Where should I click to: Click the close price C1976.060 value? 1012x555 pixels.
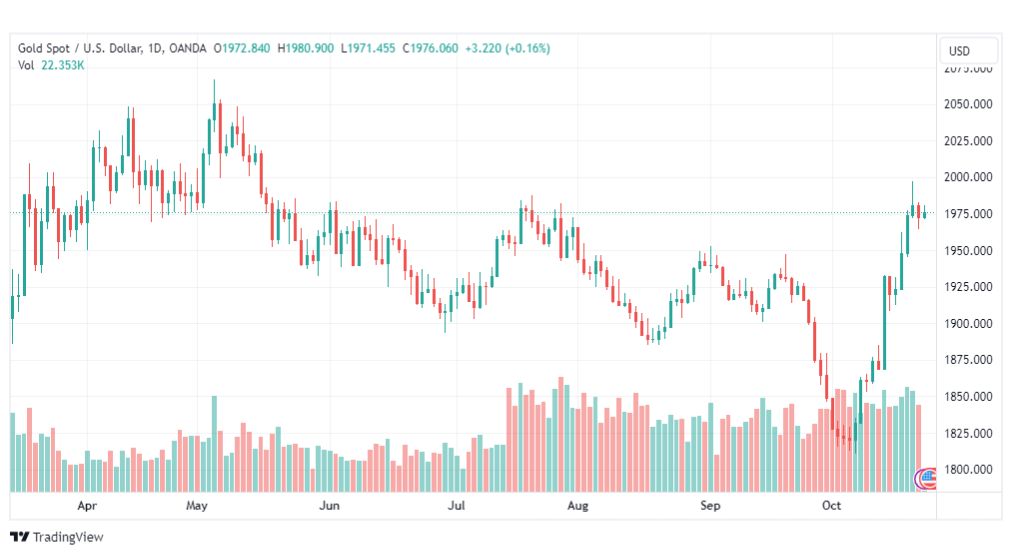point(430,48)
